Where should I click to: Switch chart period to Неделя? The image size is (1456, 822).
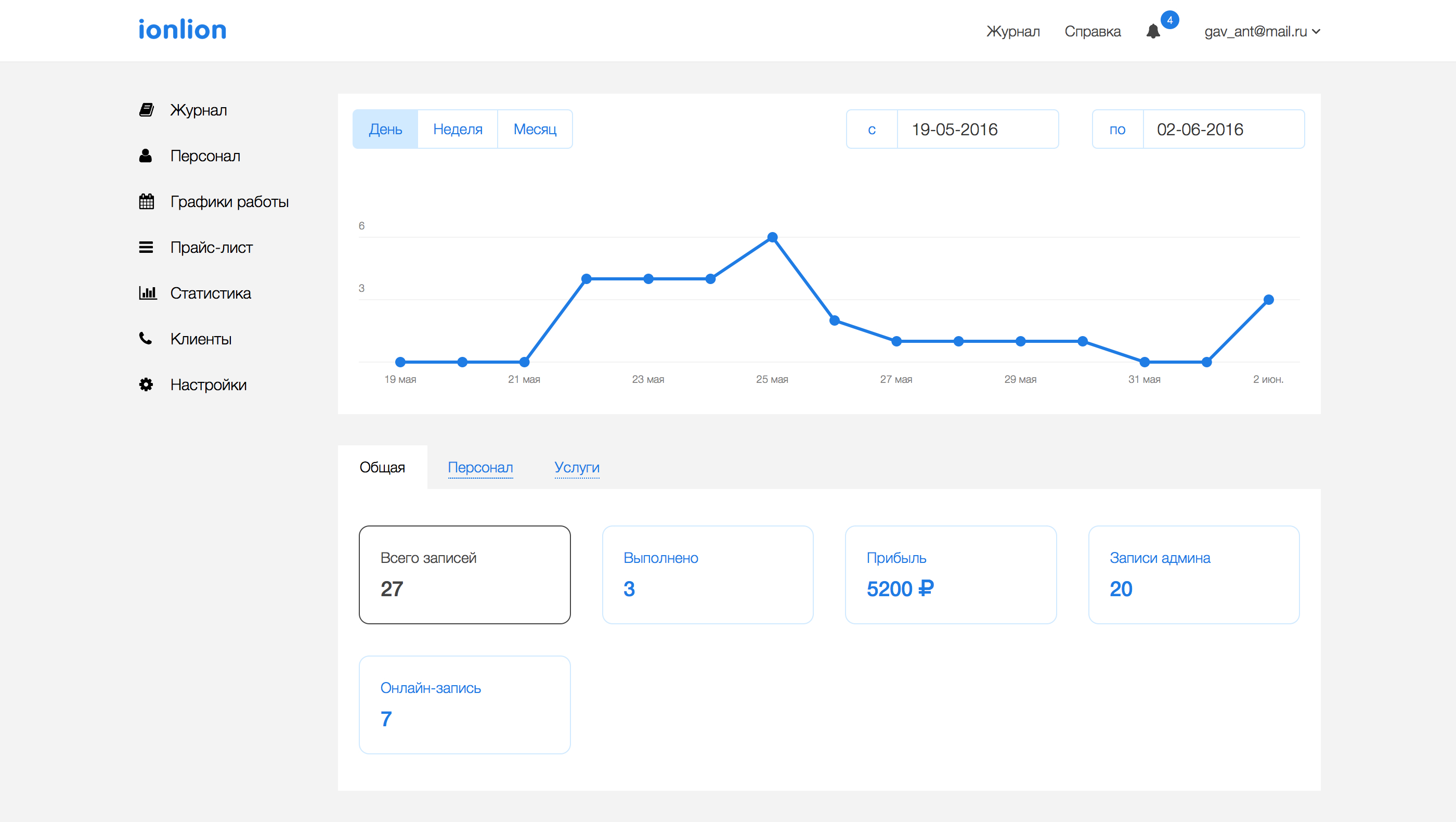[457, 129]
